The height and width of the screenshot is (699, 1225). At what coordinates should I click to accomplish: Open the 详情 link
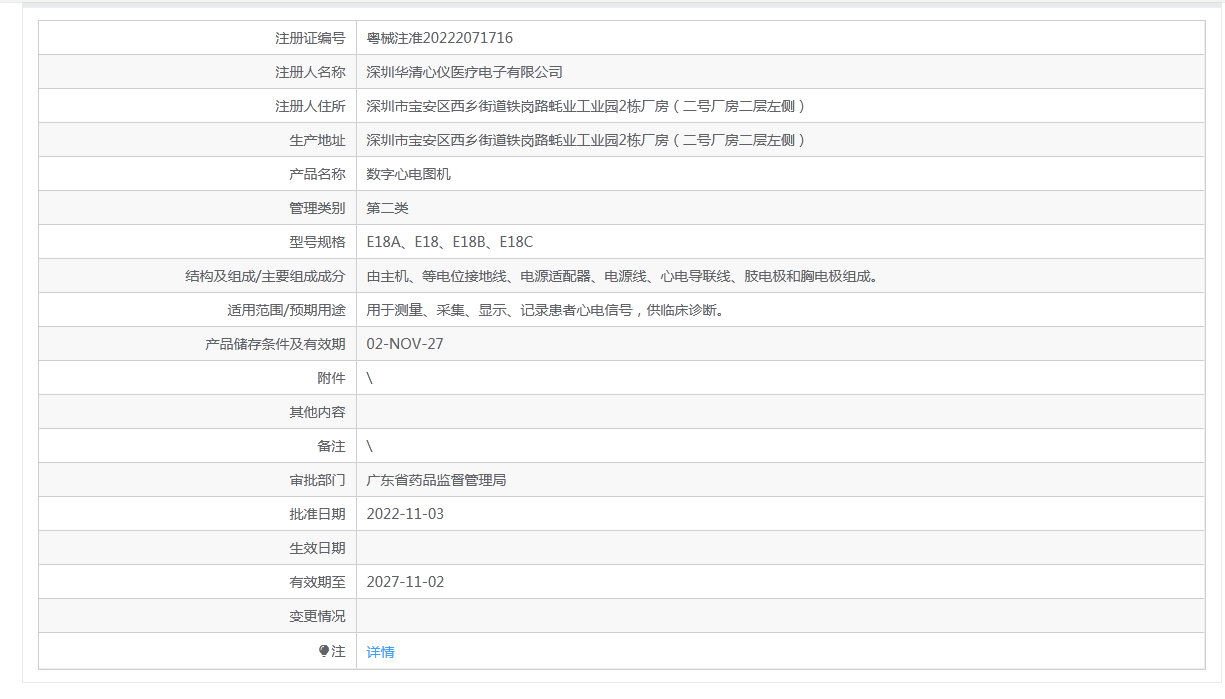(x=380, y=652)
